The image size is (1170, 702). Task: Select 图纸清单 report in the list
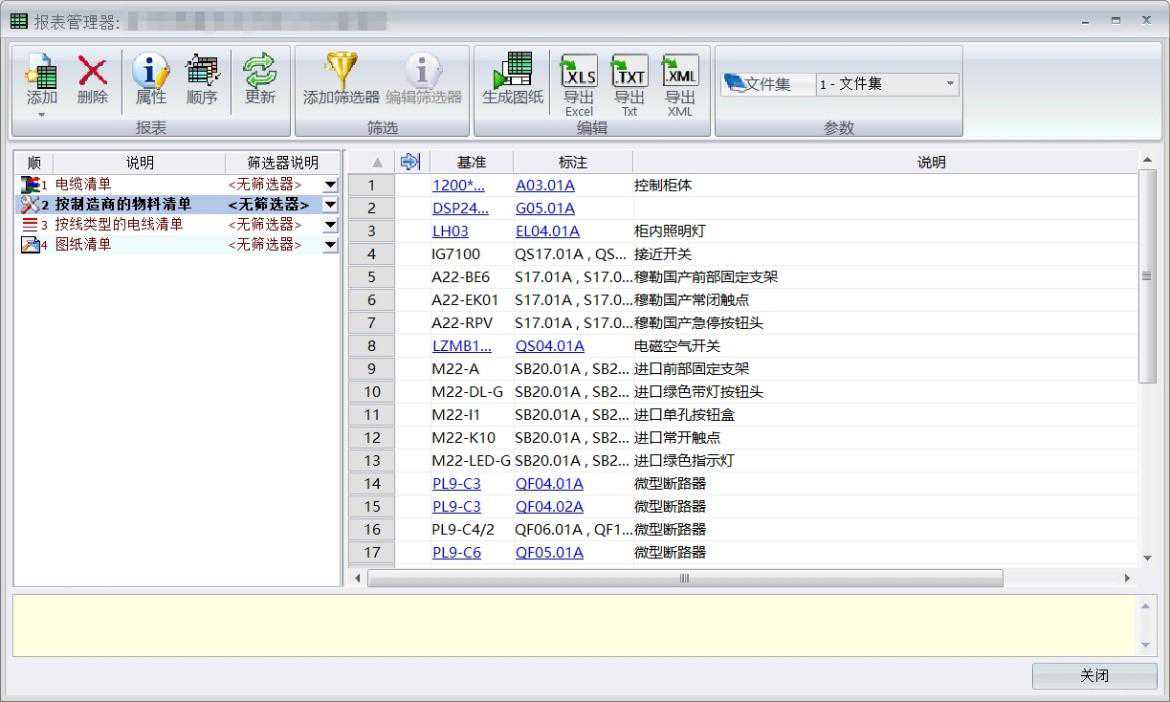tap(83, 245)
